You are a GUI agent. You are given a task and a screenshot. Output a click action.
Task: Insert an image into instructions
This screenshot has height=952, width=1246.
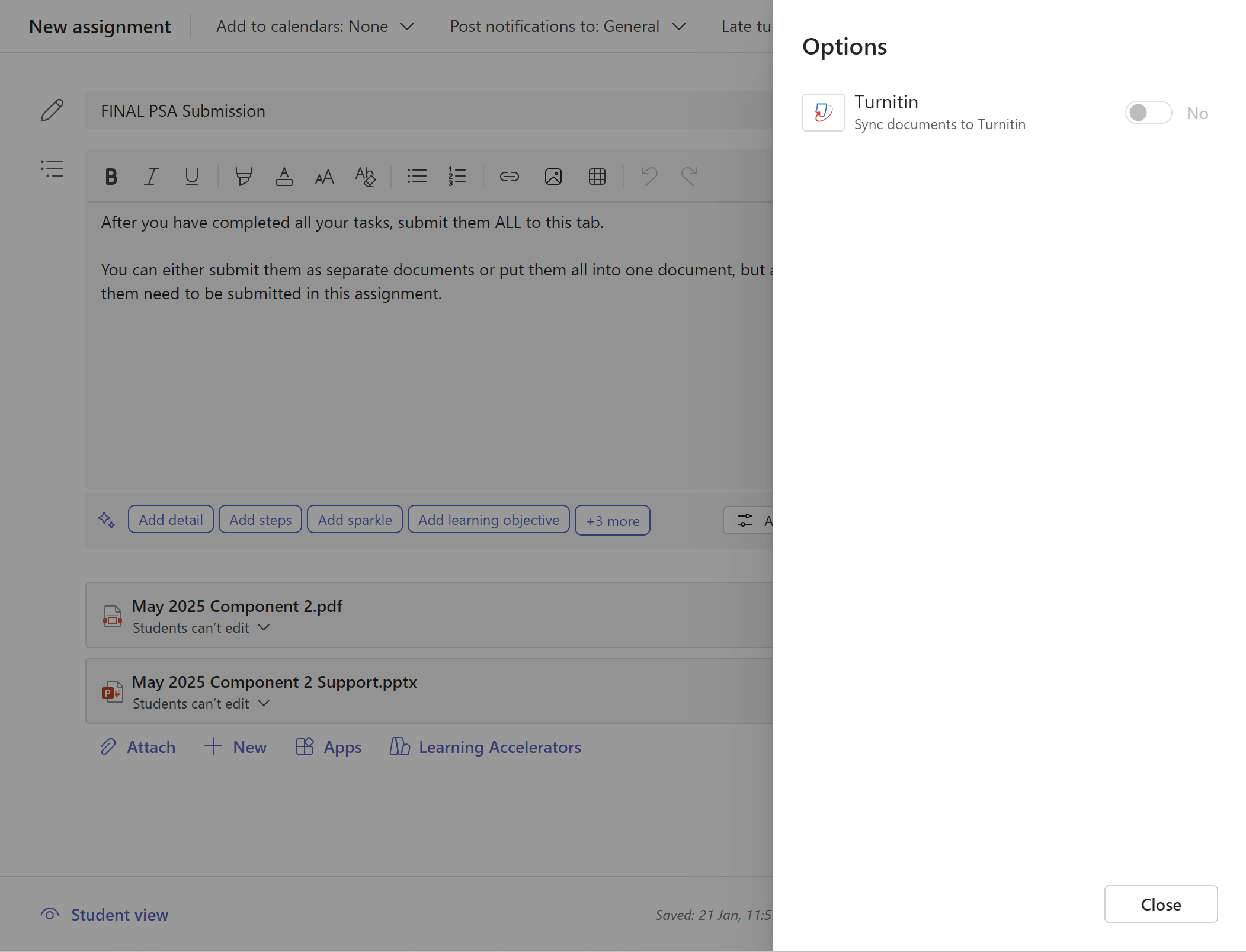pyautogui.click(x=553, y=177)
